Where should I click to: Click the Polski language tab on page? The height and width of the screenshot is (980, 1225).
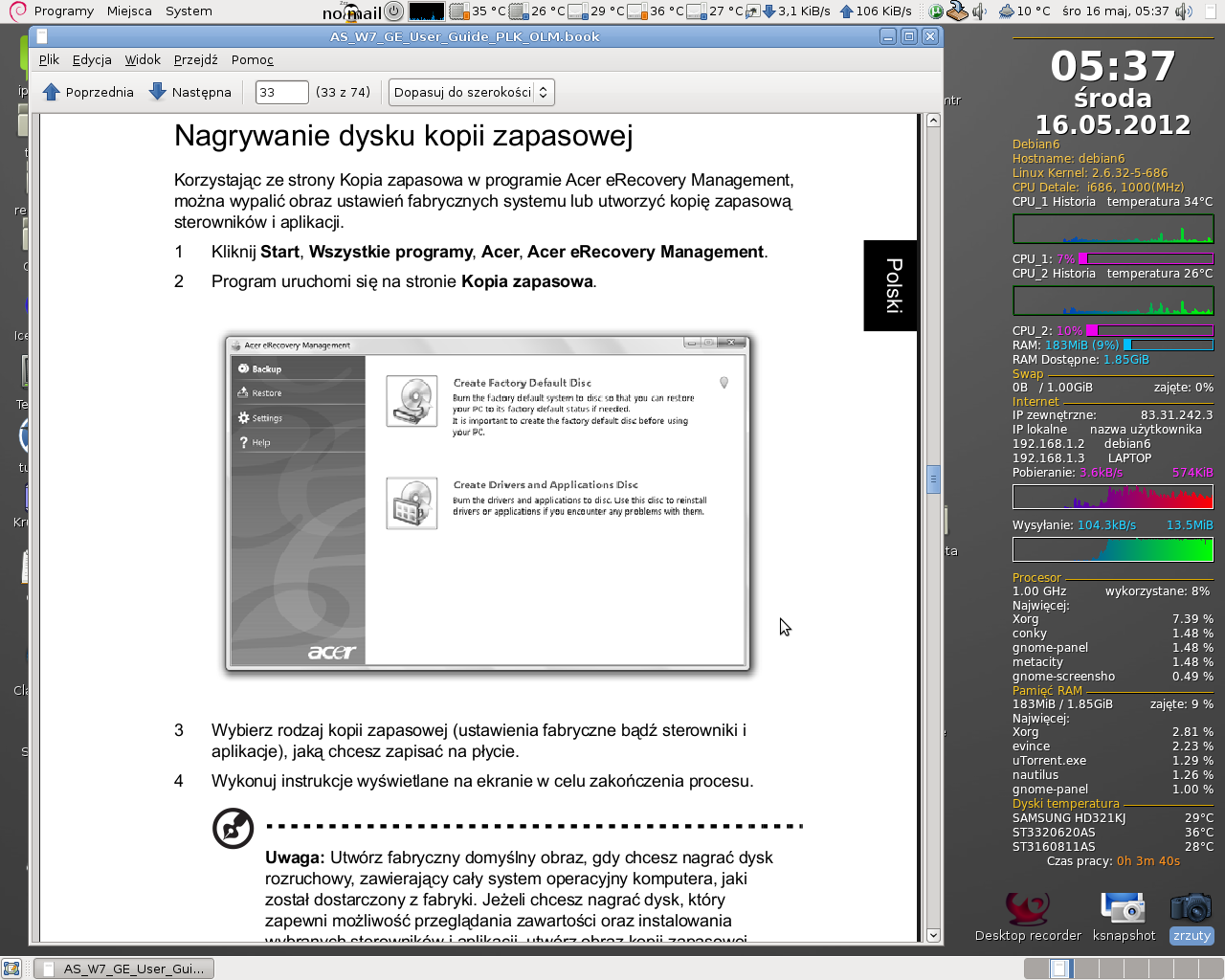coord(891,285)
